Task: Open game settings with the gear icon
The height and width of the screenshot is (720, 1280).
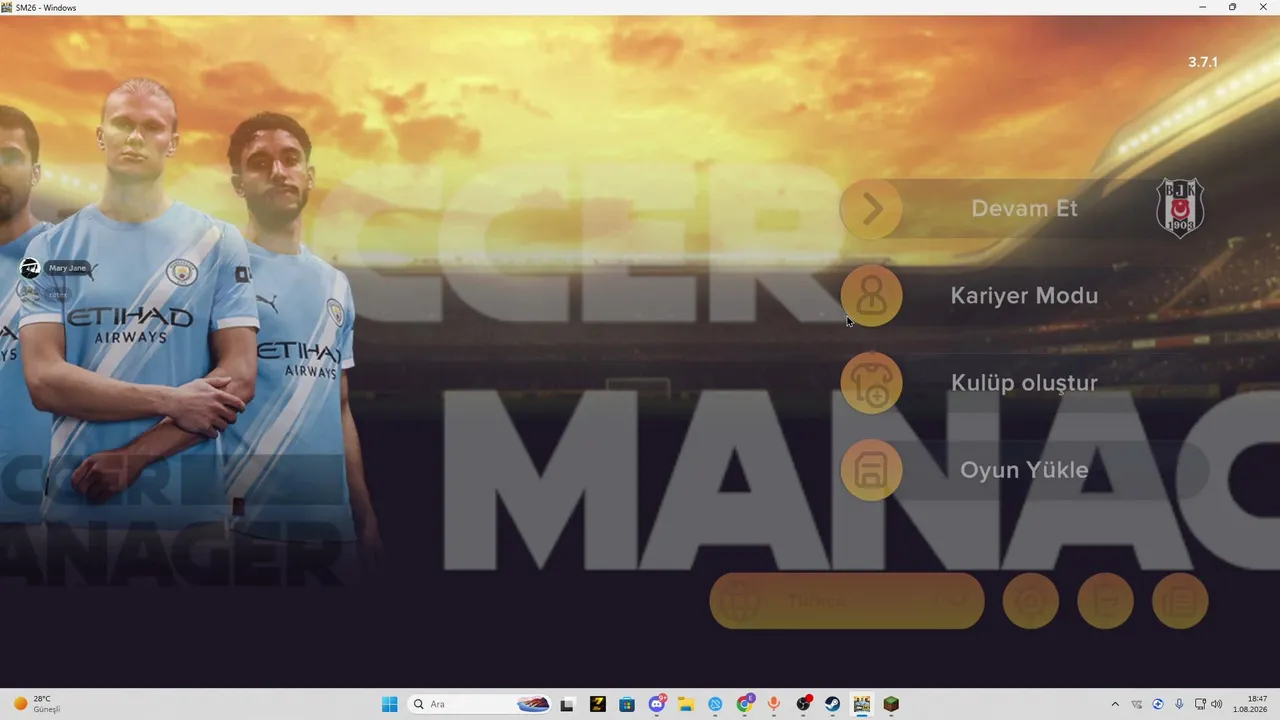Action: 1030,601
